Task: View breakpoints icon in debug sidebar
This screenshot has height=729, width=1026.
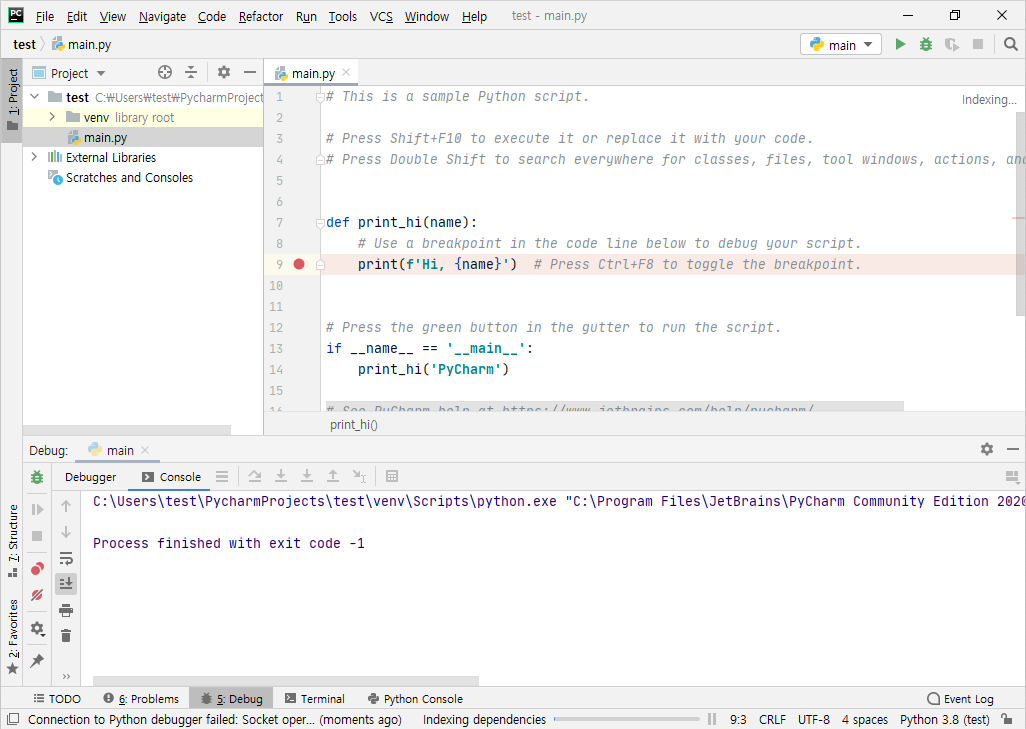Action: tap(37, 568)
